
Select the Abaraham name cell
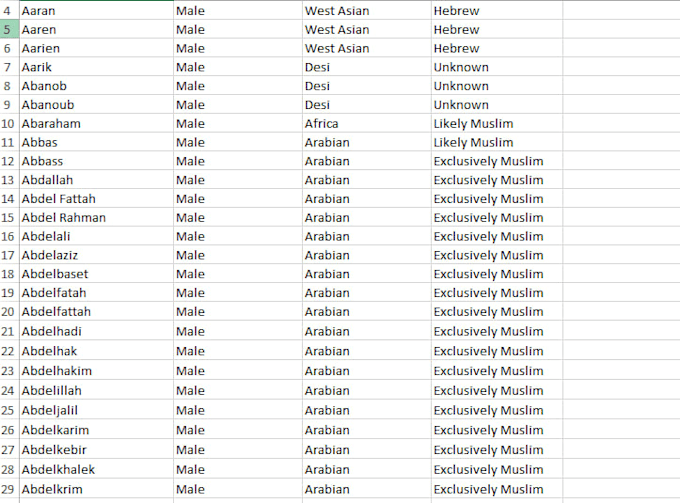[96, 124]
